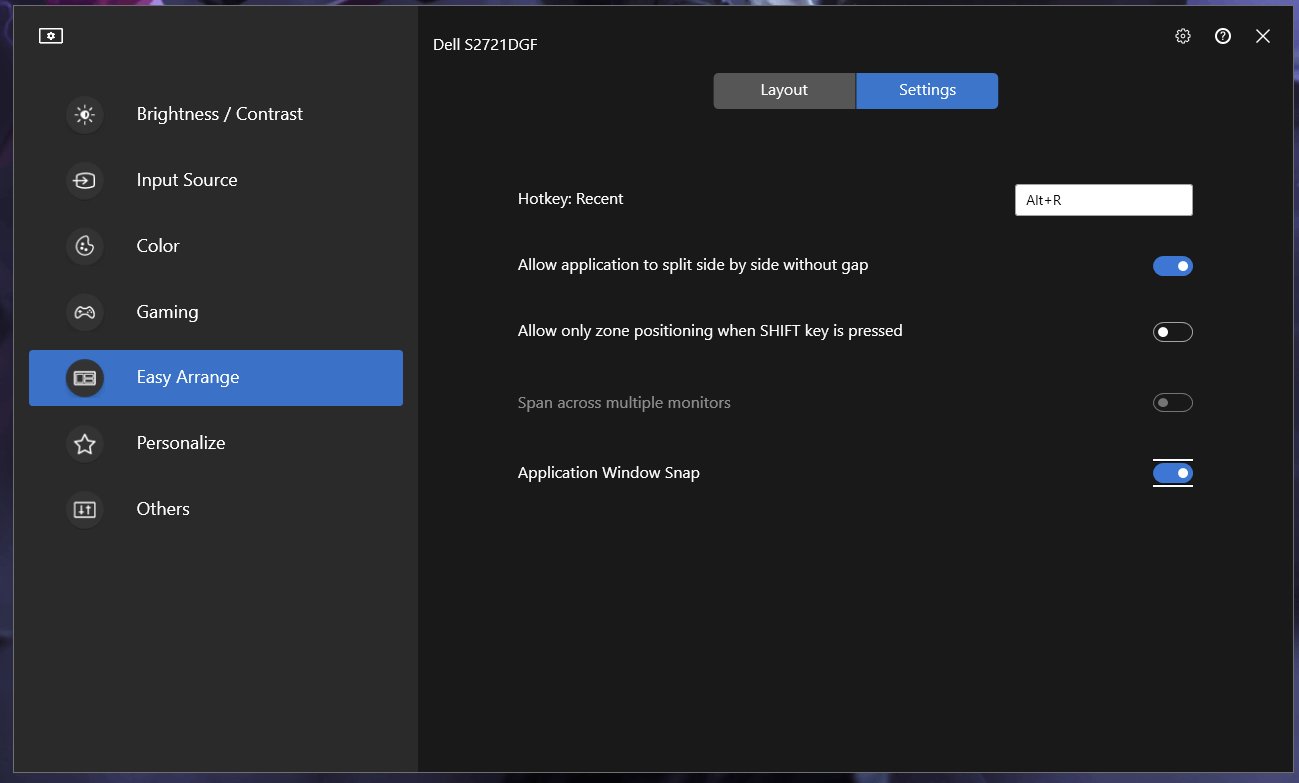The width and height of the screenshot is (1299, 783).
Task: Click the Easy Arrange layout icon
Action: (x=85, y=378)
